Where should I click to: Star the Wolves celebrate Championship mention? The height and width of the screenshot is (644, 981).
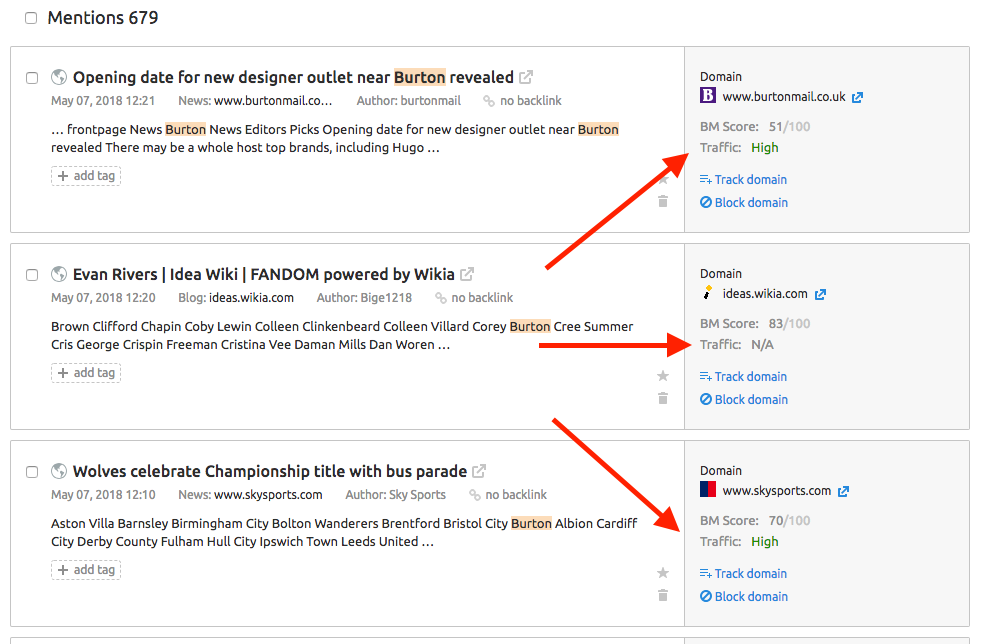click(x=663, y=573)
